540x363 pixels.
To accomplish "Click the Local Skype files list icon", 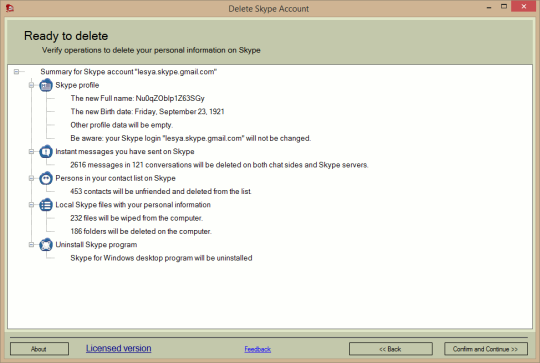I will point(46,205).
